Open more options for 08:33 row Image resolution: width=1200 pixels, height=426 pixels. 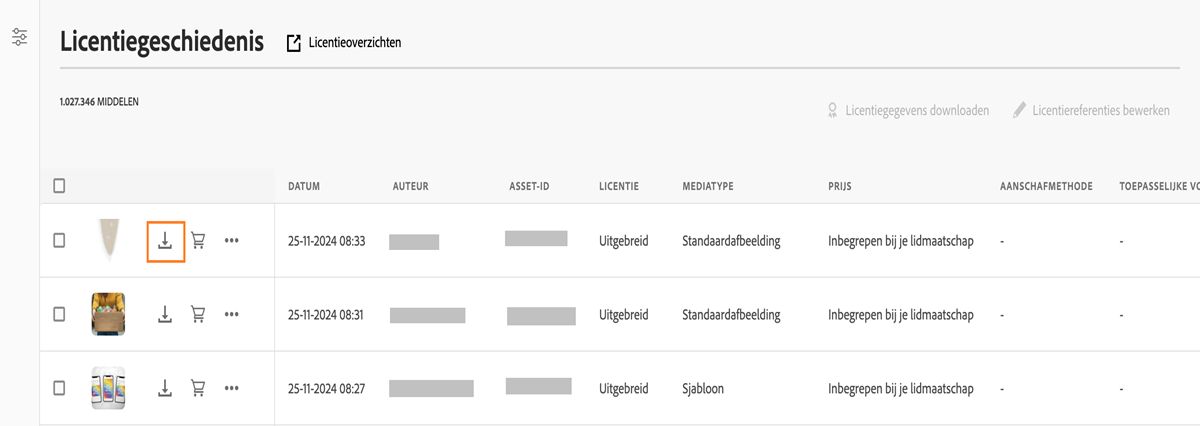tap(232, 241)
